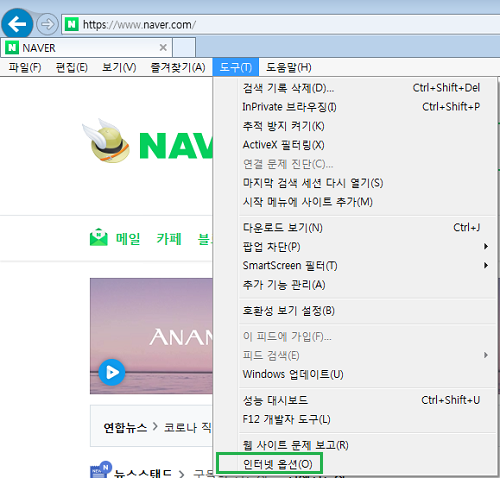
Task: Click the blue Back arrow button
Action: (17, 24)
